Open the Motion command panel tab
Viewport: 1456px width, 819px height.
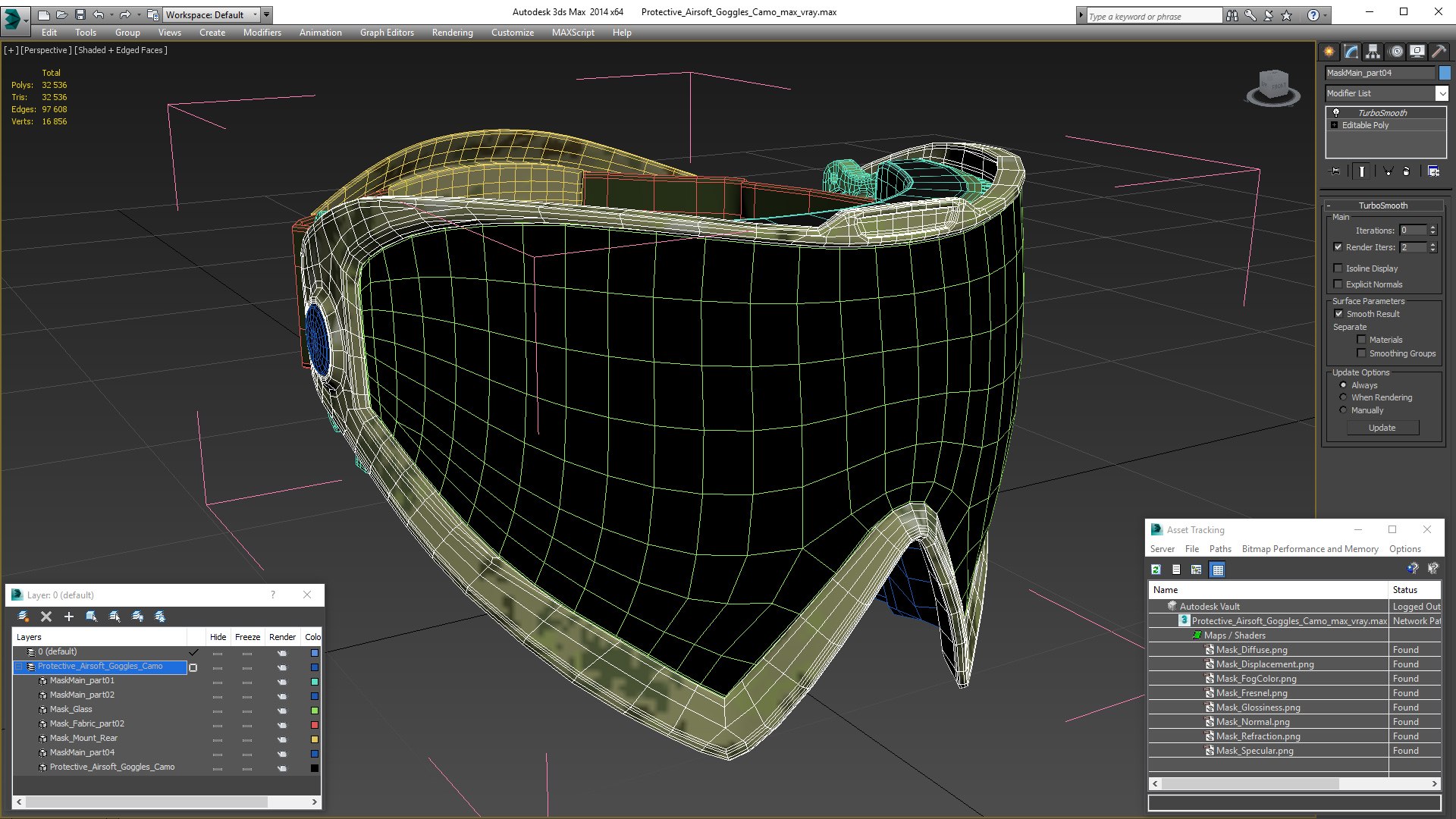1396,52
